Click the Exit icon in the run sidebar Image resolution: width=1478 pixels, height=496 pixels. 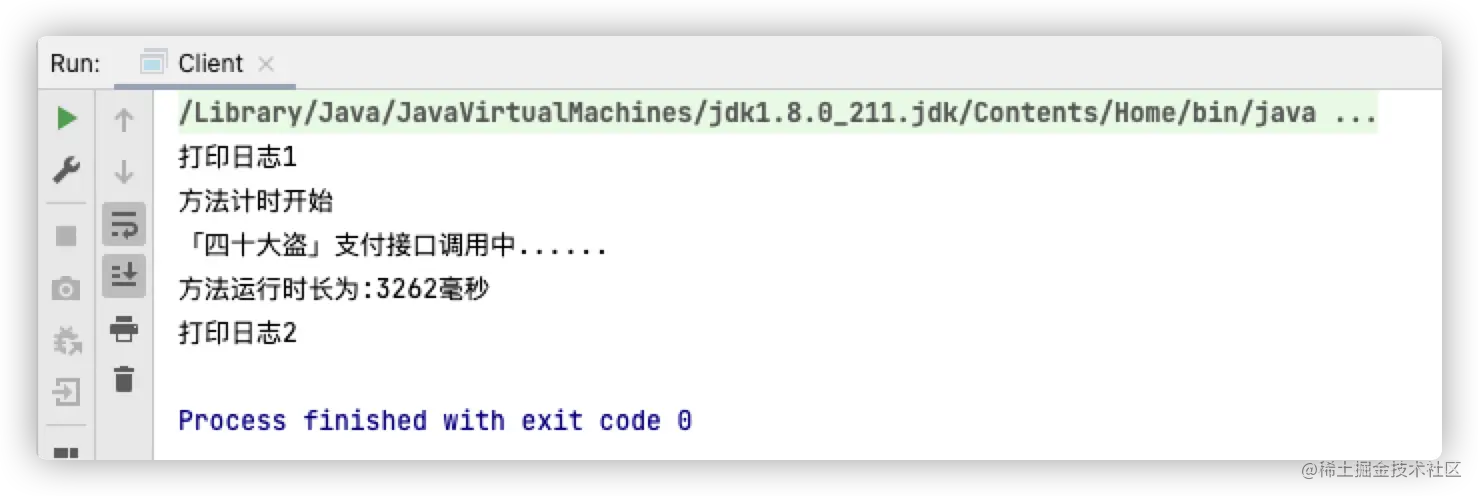pyautogui.click(x=66, y=391)
